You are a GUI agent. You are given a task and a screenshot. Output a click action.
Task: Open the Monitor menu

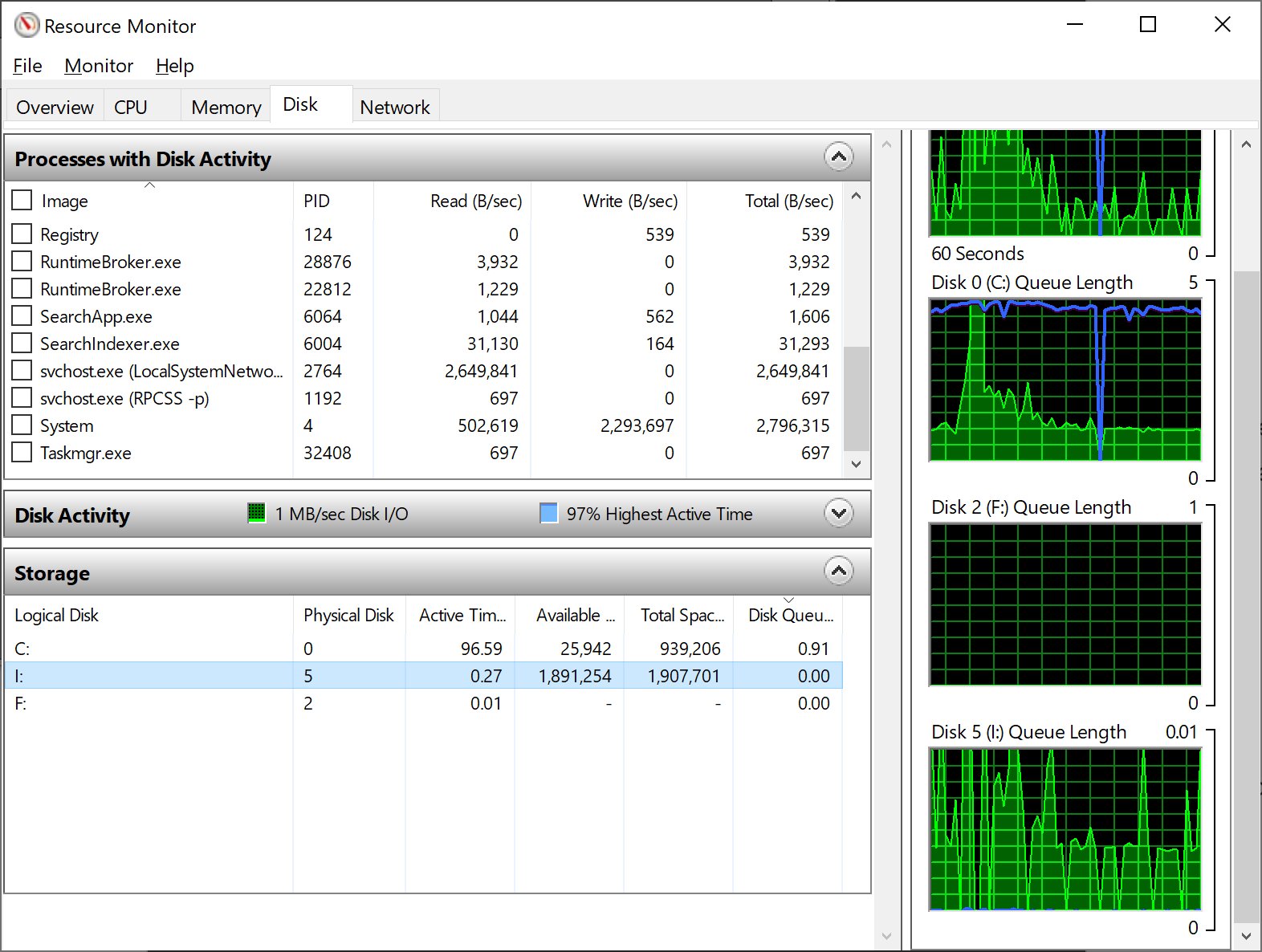click(99, 66)
